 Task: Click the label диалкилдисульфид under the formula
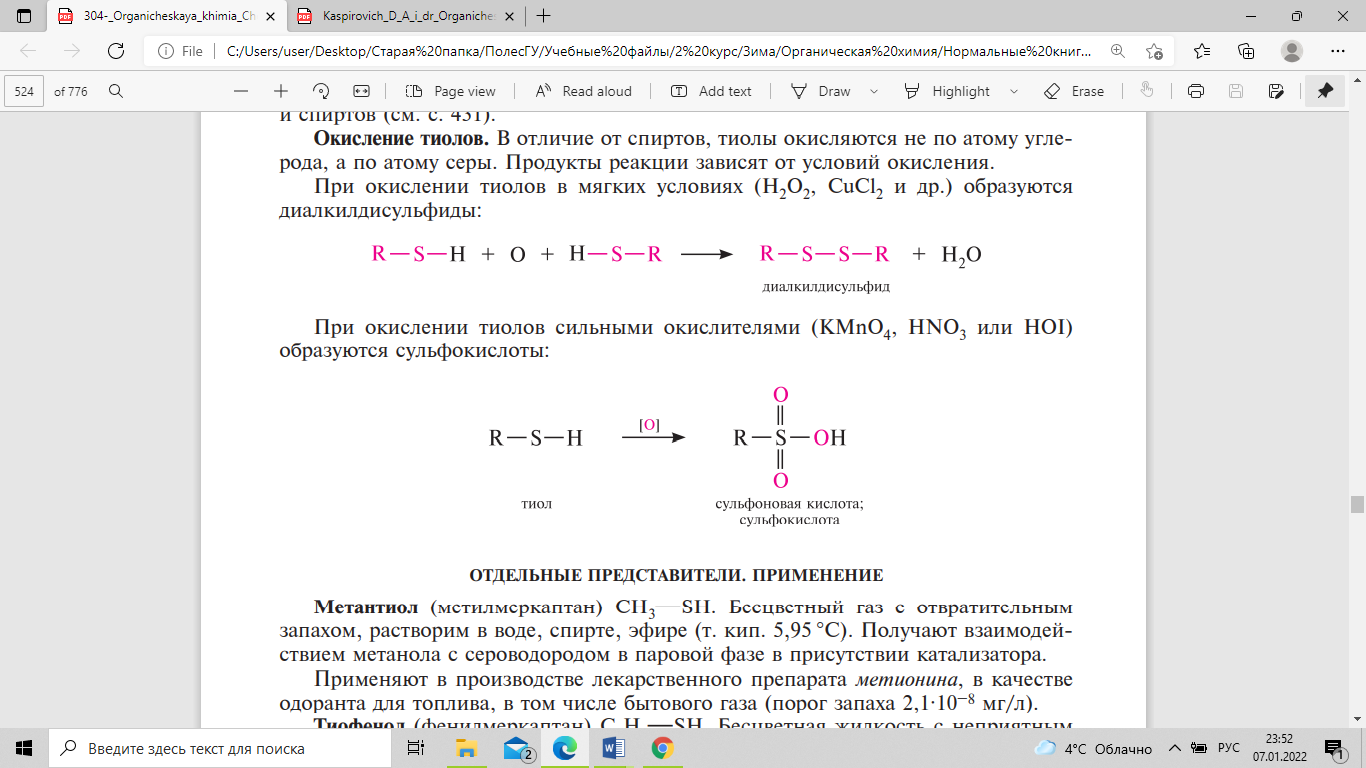coord(826,286)
